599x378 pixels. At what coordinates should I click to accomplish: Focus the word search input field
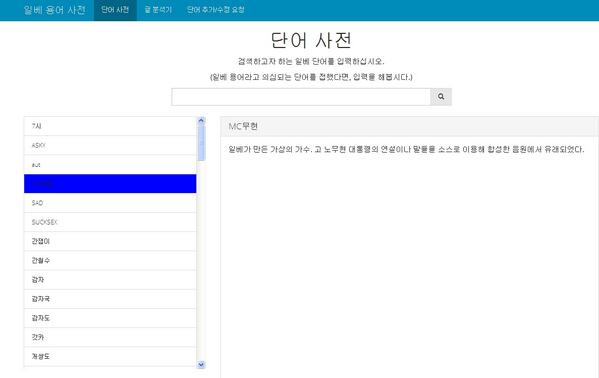pyautogui.click(x=301, y=97)
